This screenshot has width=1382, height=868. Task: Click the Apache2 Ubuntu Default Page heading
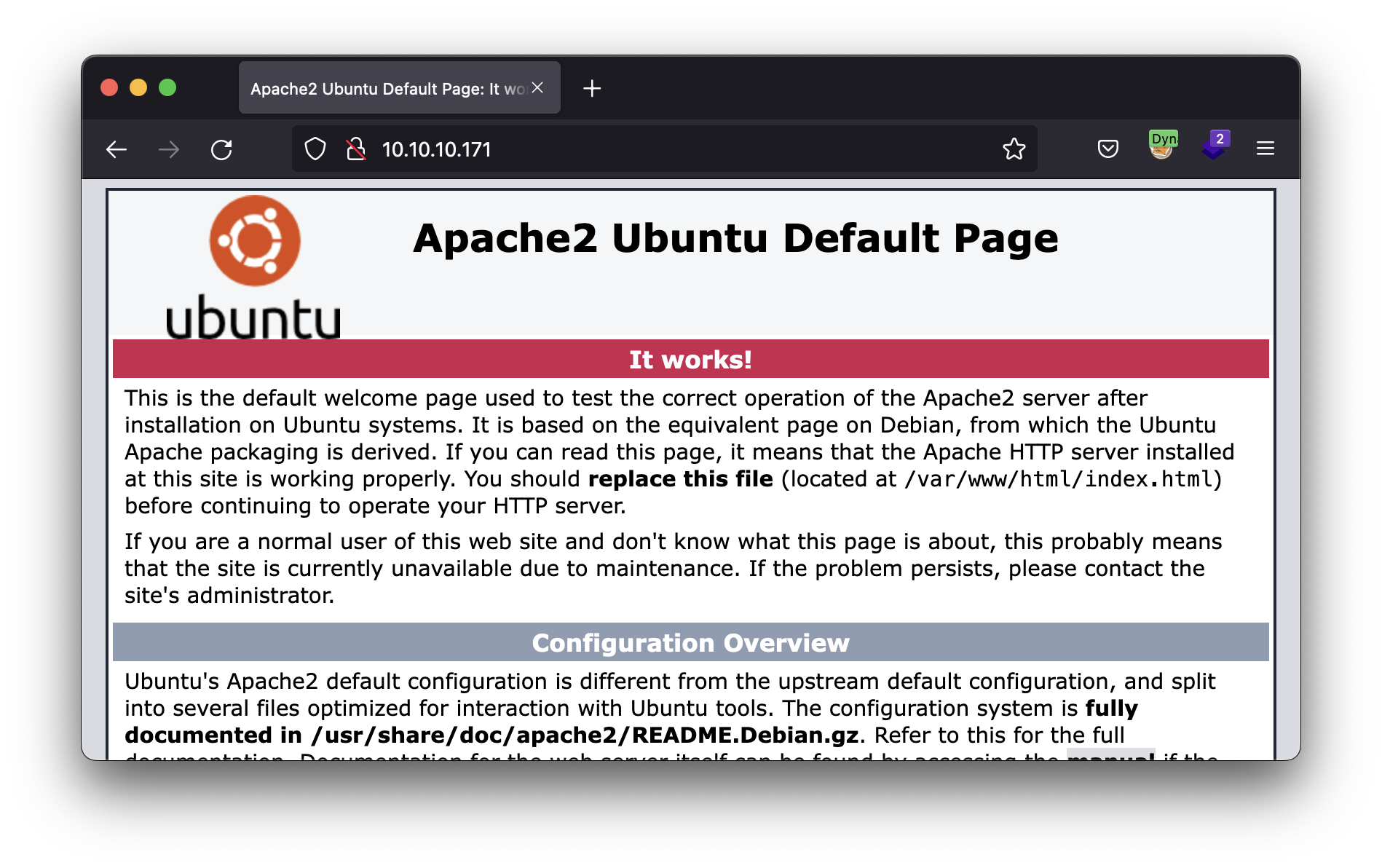tap(735, 238)
